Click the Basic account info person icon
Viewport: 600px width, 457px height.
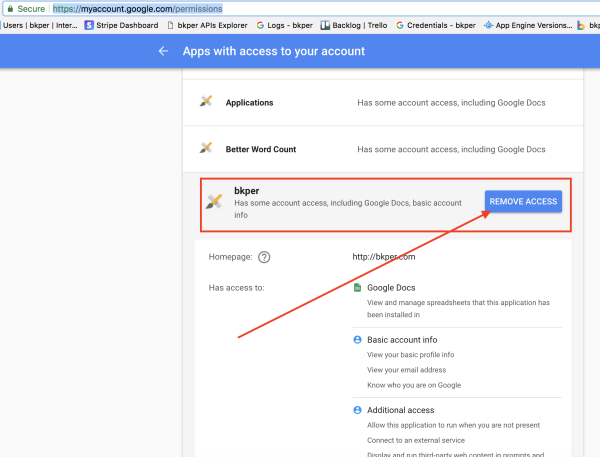357,339
